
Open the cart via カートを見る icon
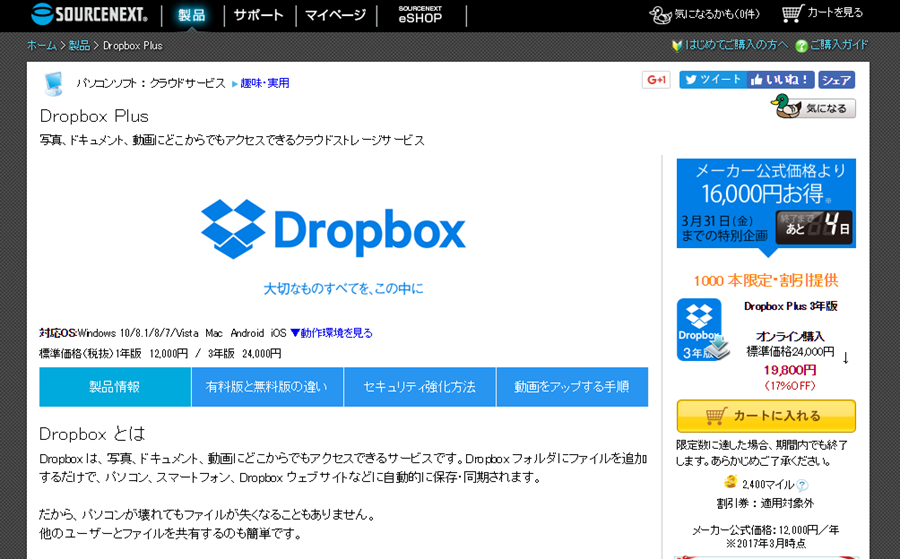pyautogui.click(x=821, y=13)
